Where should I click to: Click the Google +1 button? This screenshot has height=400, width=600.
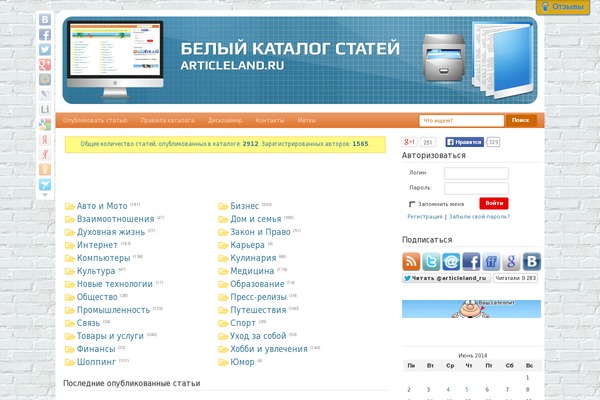point(409,142)
